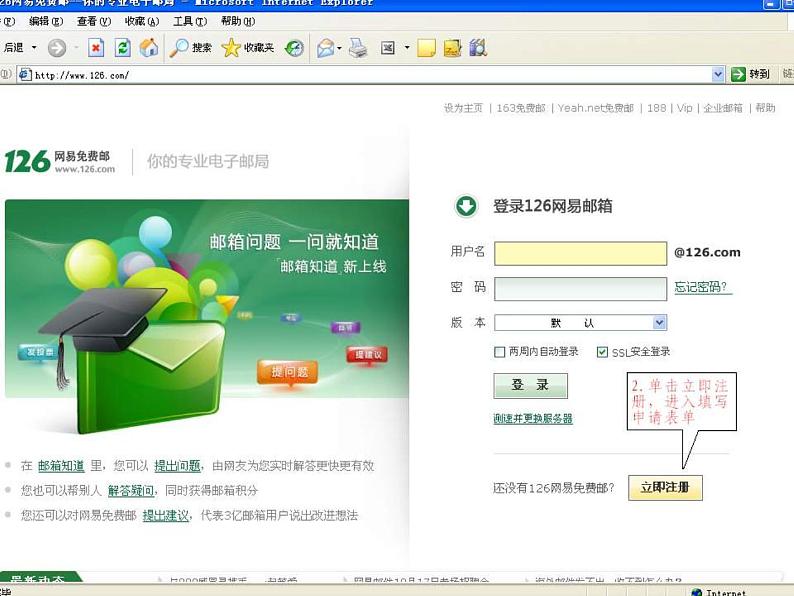Open the 帮助 menu
This screenshot has height=596, width=794.
click(x=238, y=21)
